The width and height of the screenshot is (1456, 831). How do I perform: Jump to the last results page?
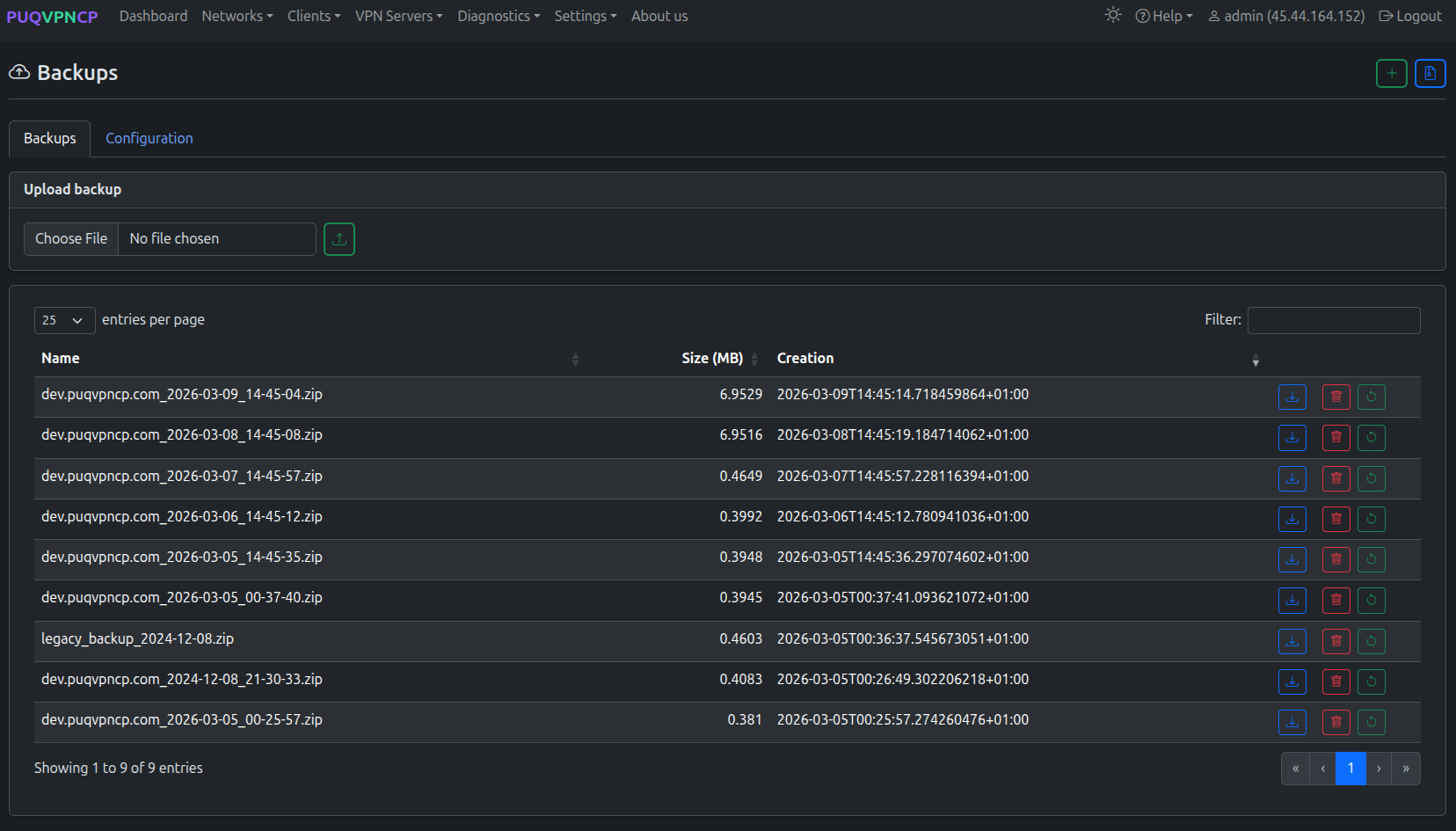(x=1406, y=769)
